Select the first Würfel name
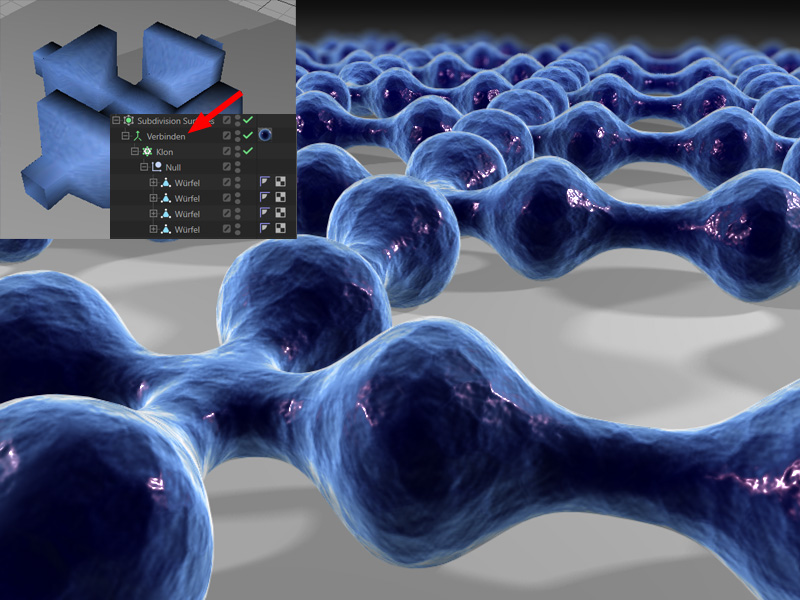The height and width of the screenshot is (600, 800). click(187, 183)
